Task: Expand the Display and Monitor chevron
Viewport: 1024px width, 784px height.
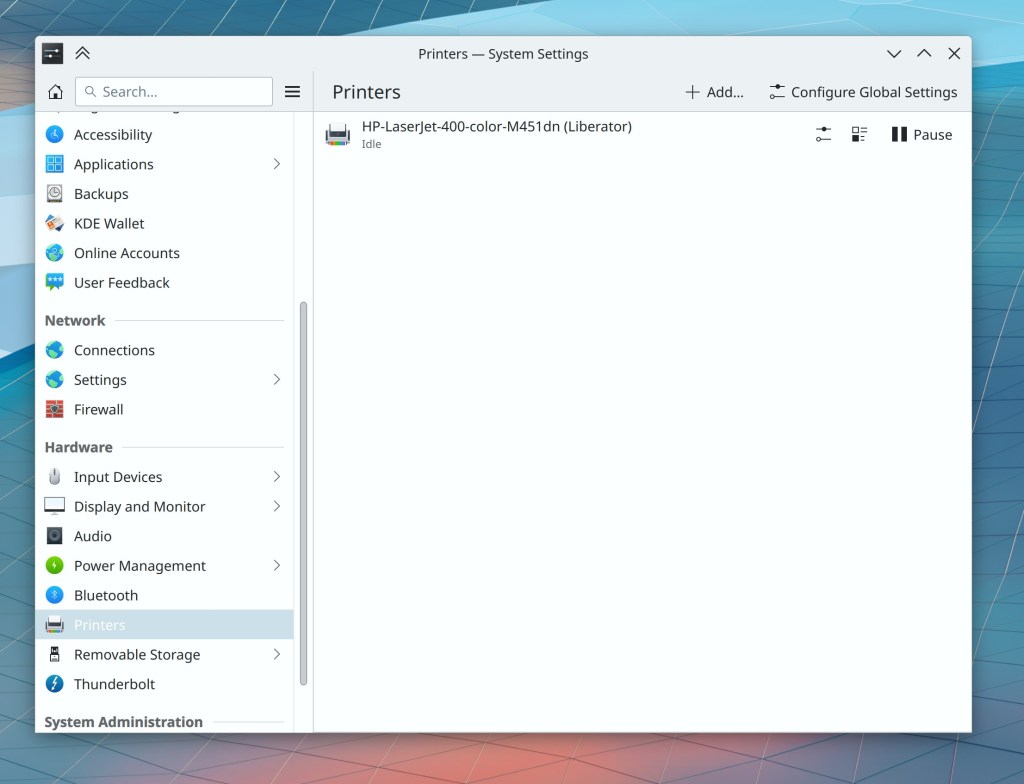Action: click(x=277, y=506)
